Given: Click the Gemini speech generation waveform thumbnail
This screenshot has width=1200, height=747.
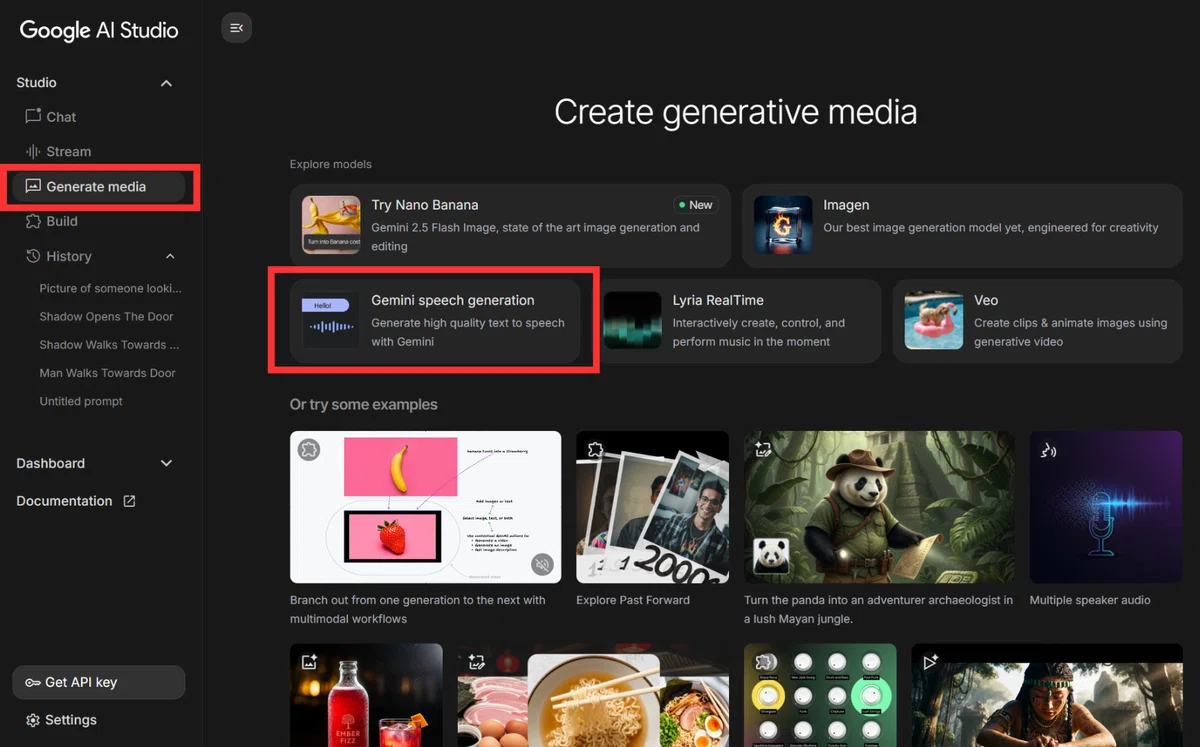Looking at the screenshot, I should click(x=331, y=320).
